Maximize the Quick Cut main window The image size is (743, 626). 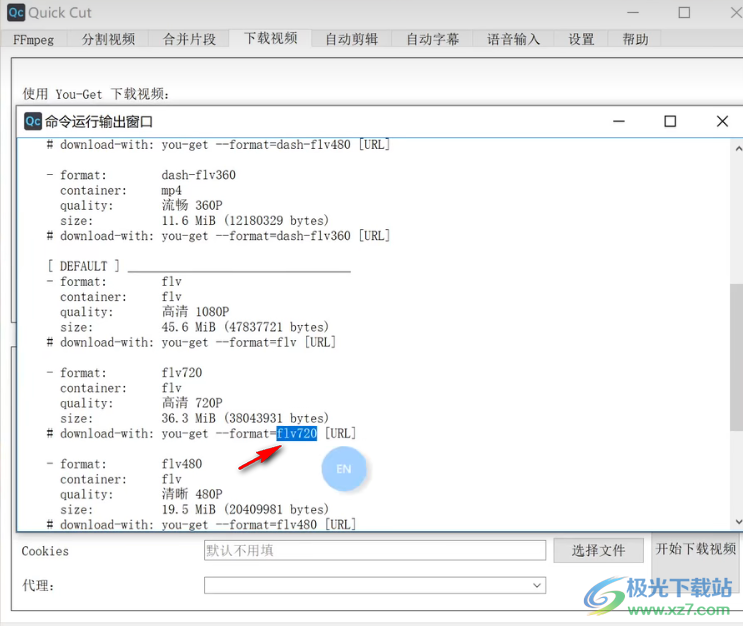pyautogui.click(x=684, y=13)
